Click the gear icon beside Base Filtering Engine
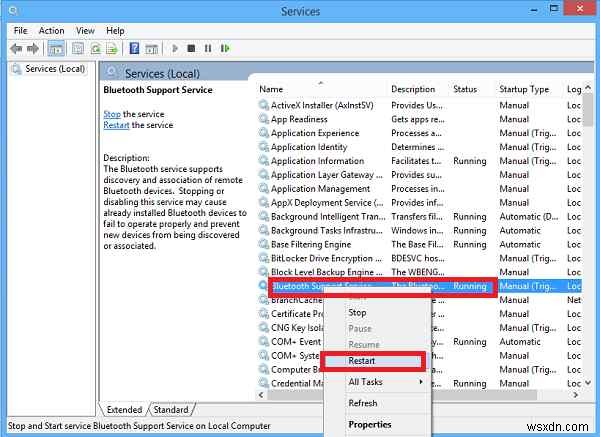This screenshot has height=437, width=600. (263, 244)
